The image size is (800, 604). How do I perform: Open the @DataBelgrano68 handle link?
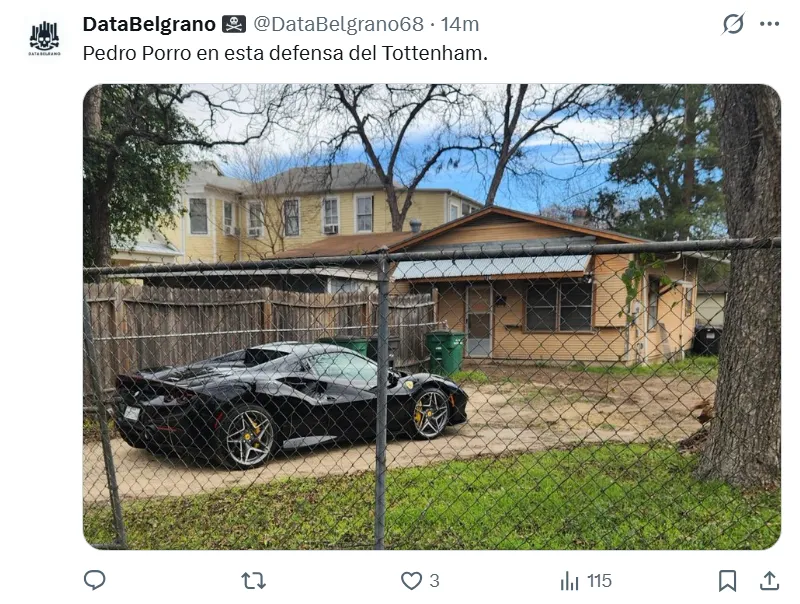pyautogui.click(x=339, y=24)
